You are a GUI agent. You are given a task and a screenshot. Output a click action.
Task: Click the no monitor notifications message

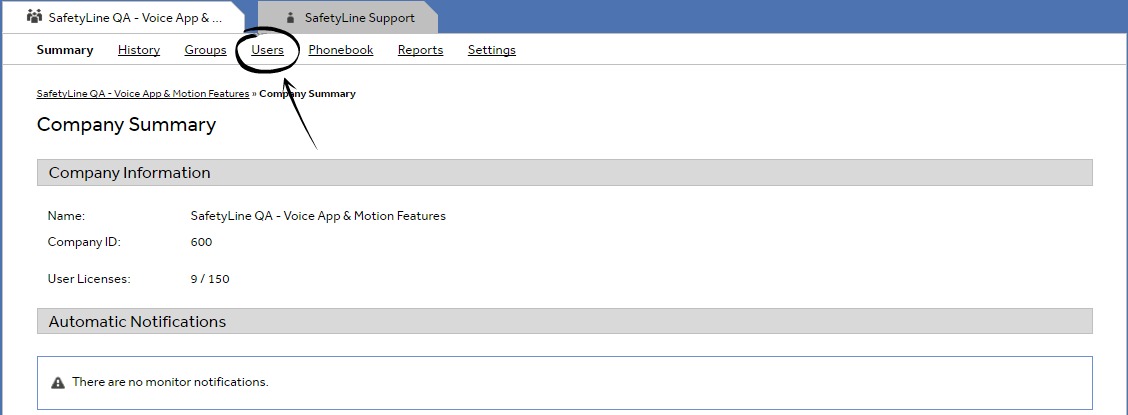click(x=170, y=382)
